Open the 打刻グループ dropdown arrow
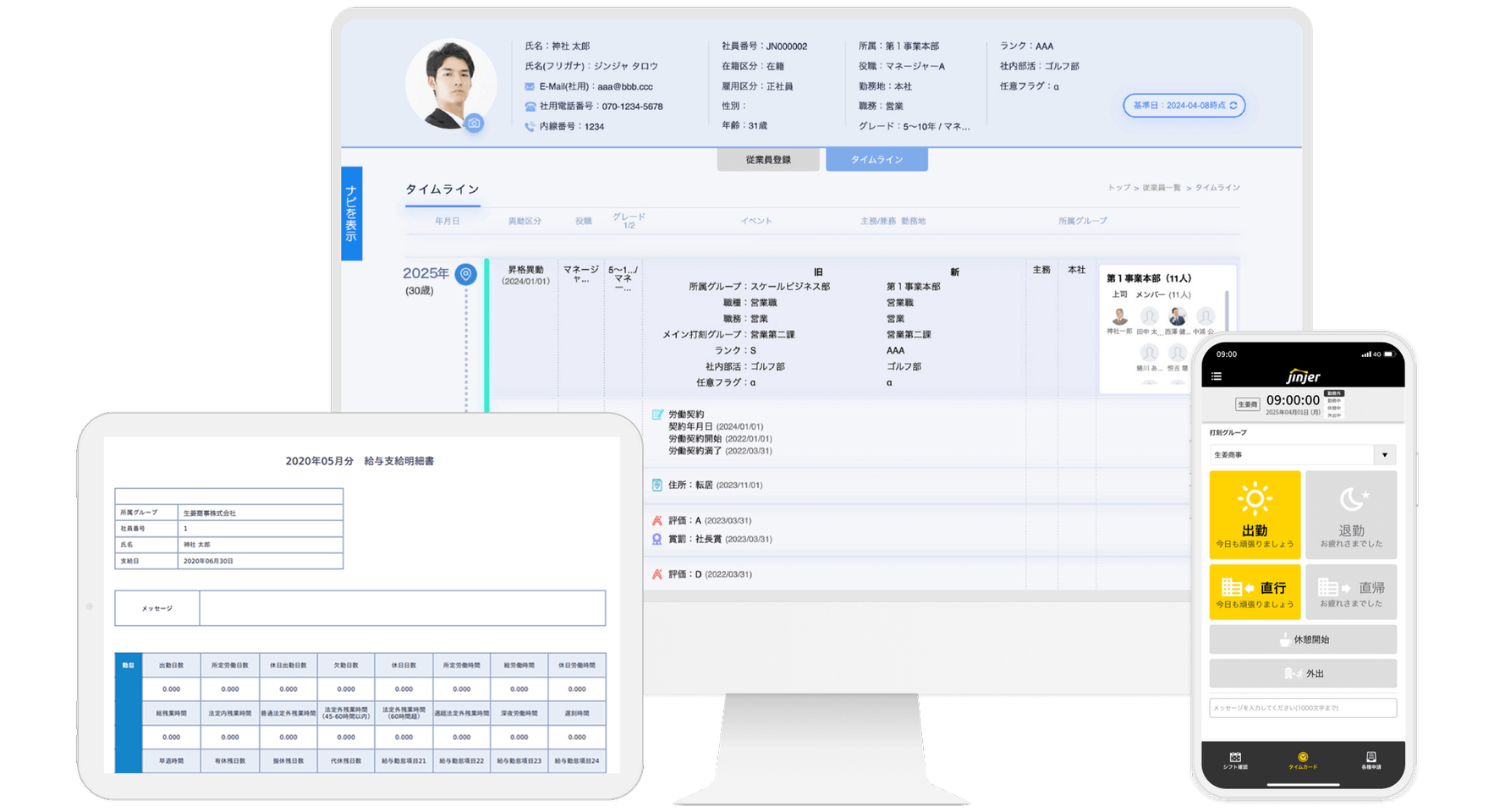 click(x=1384, y=455)
